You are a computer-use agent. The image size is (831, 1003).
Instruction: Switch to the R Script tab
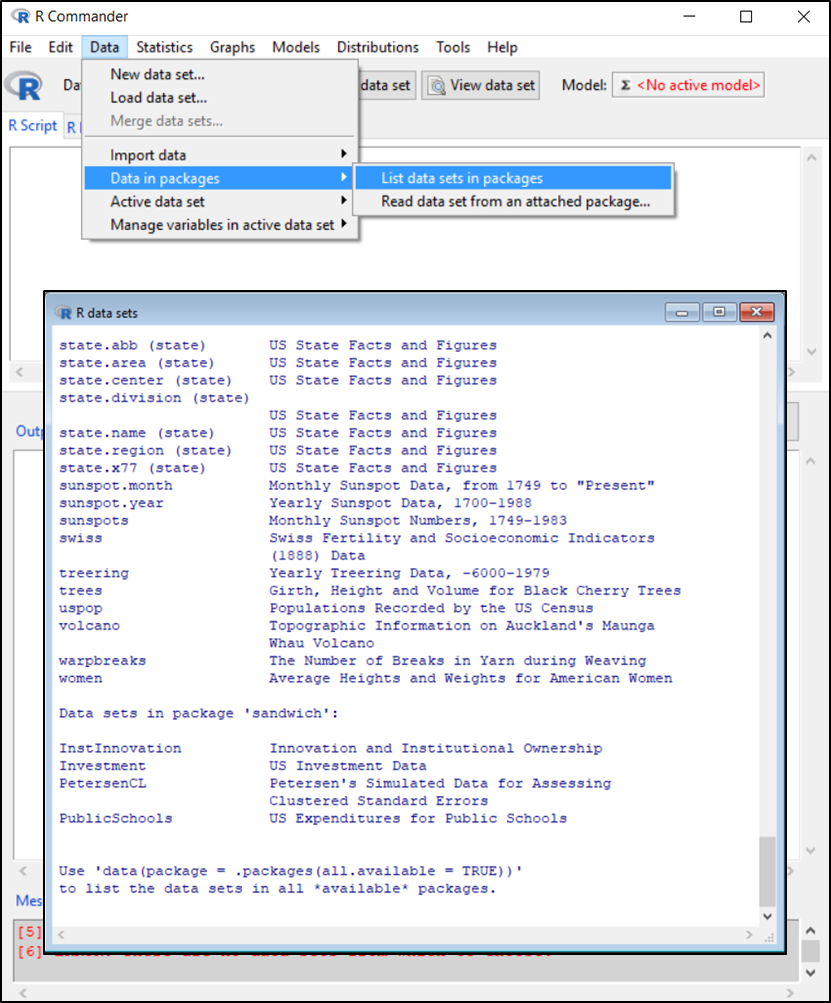pos(33,126)
